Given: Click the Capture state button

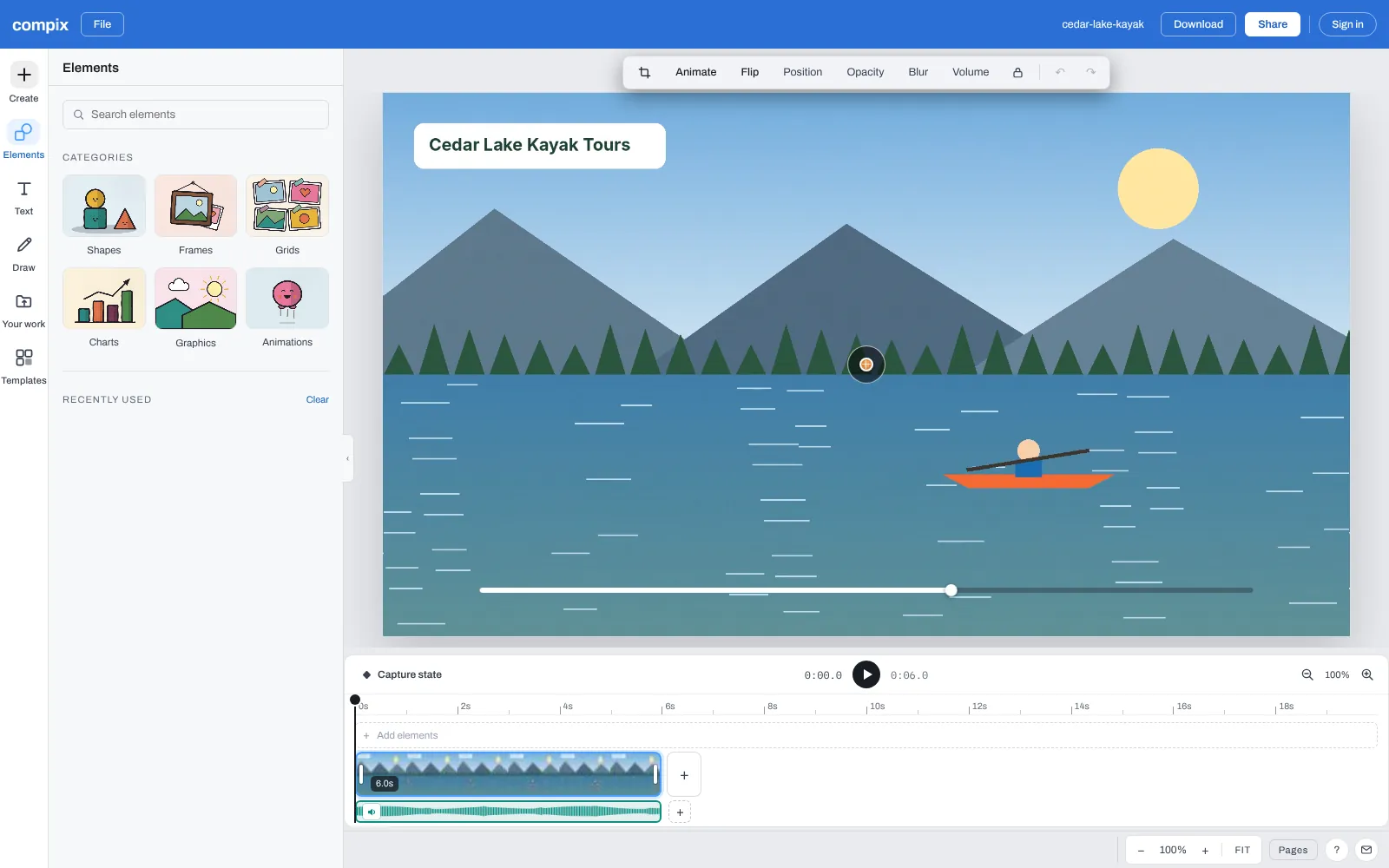Looking at the screenshot, I should [402, 674].
